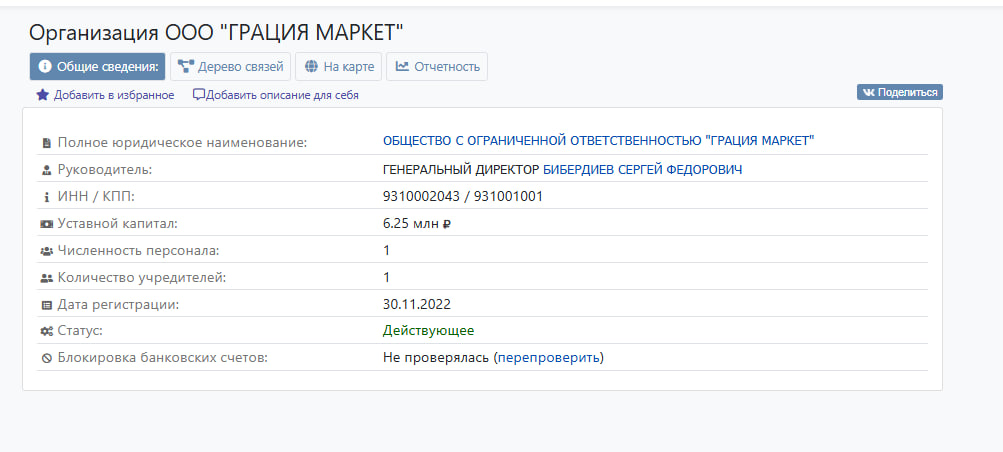Click the 'перепроверить' recheck link
The image size is (1003, 452).
[549, 357]
